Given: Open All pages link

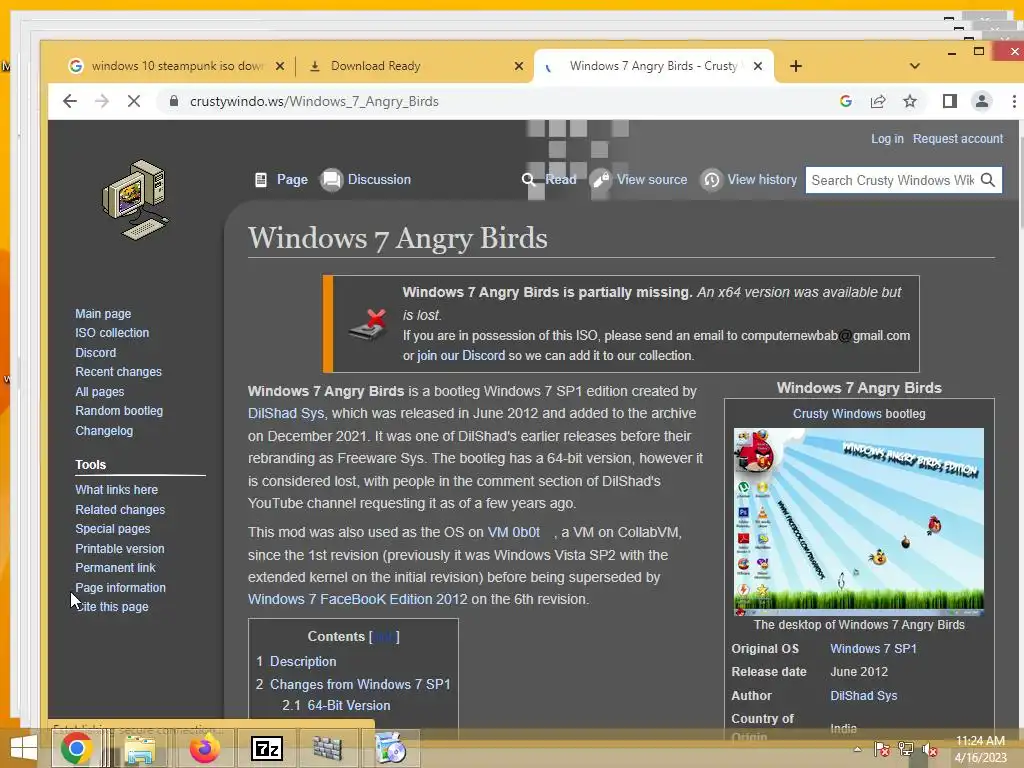Looking at the screenshot, I should tap(99, 391).
